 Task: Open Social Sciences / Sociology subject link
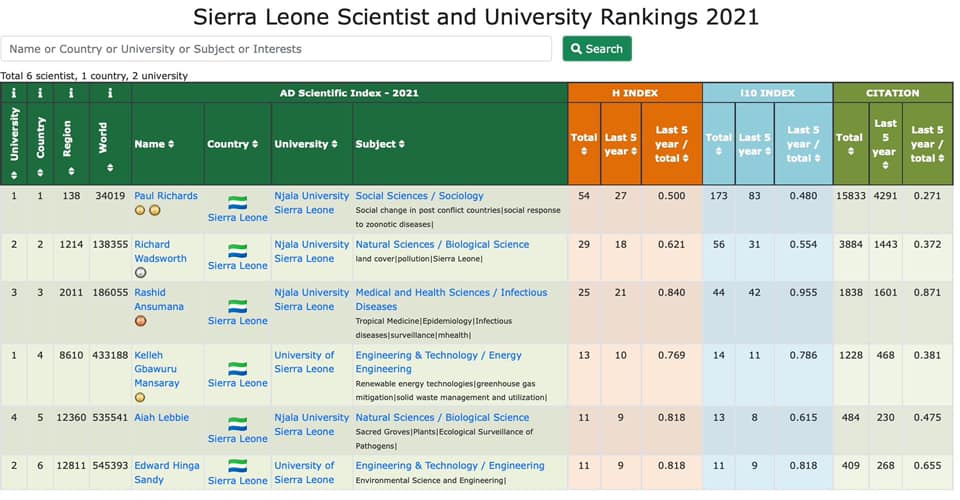[419, 196]
